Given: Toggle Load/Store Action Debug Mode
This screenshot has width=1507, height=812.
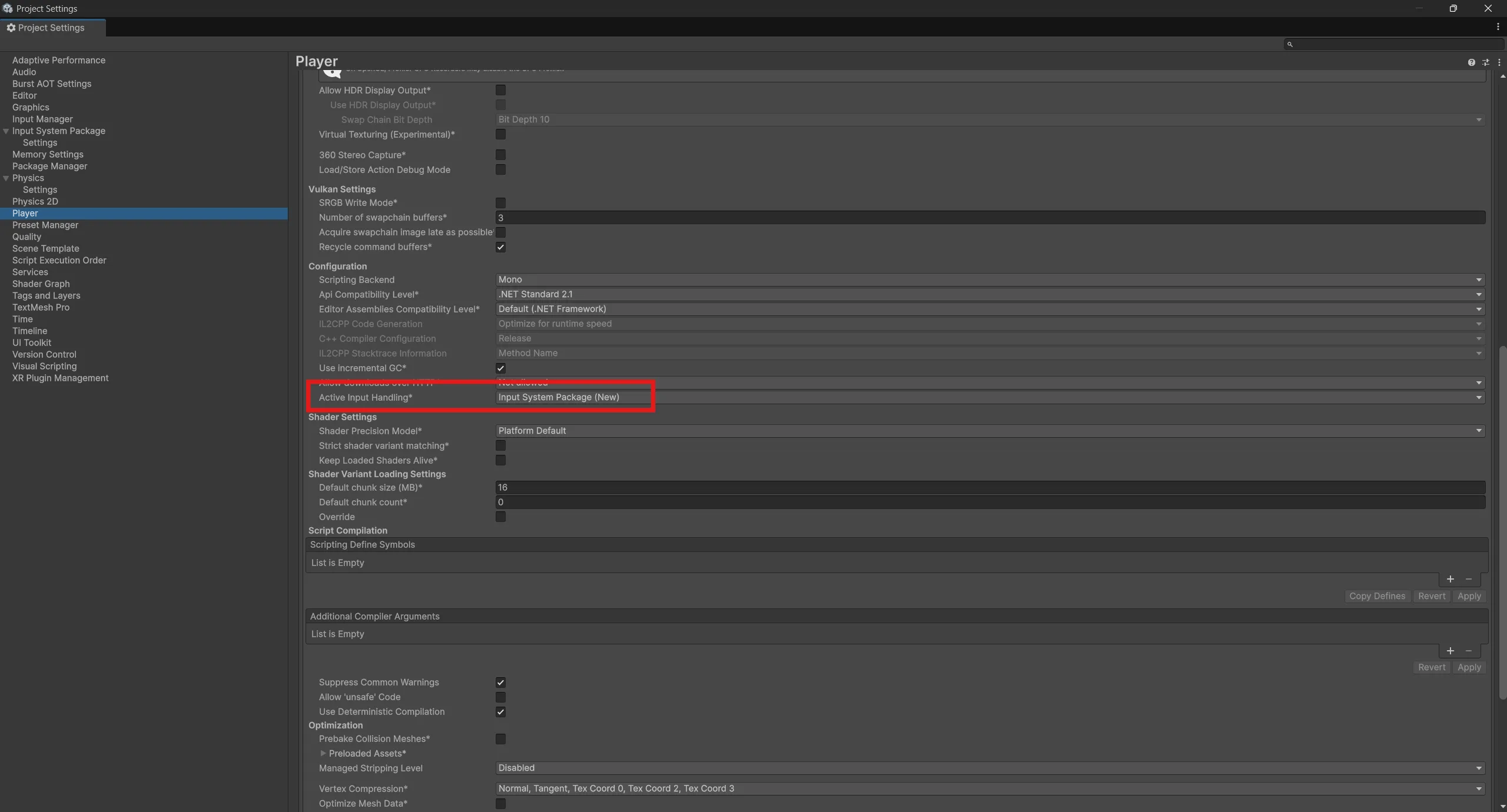Looking at the screenshot, I should [x=500, y=169].
